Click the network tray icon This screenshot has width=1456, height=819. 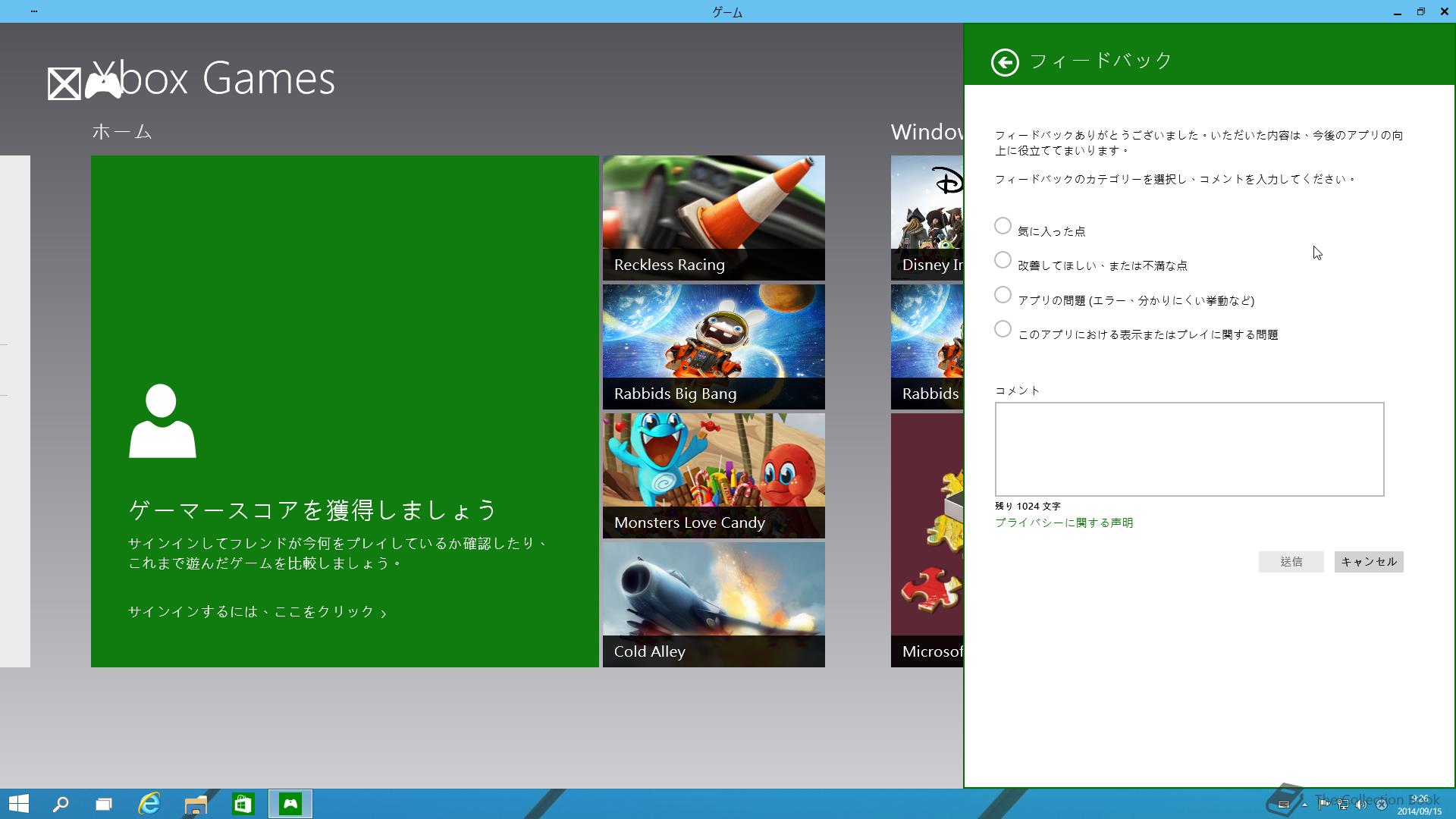click(x=1343, y=805)
